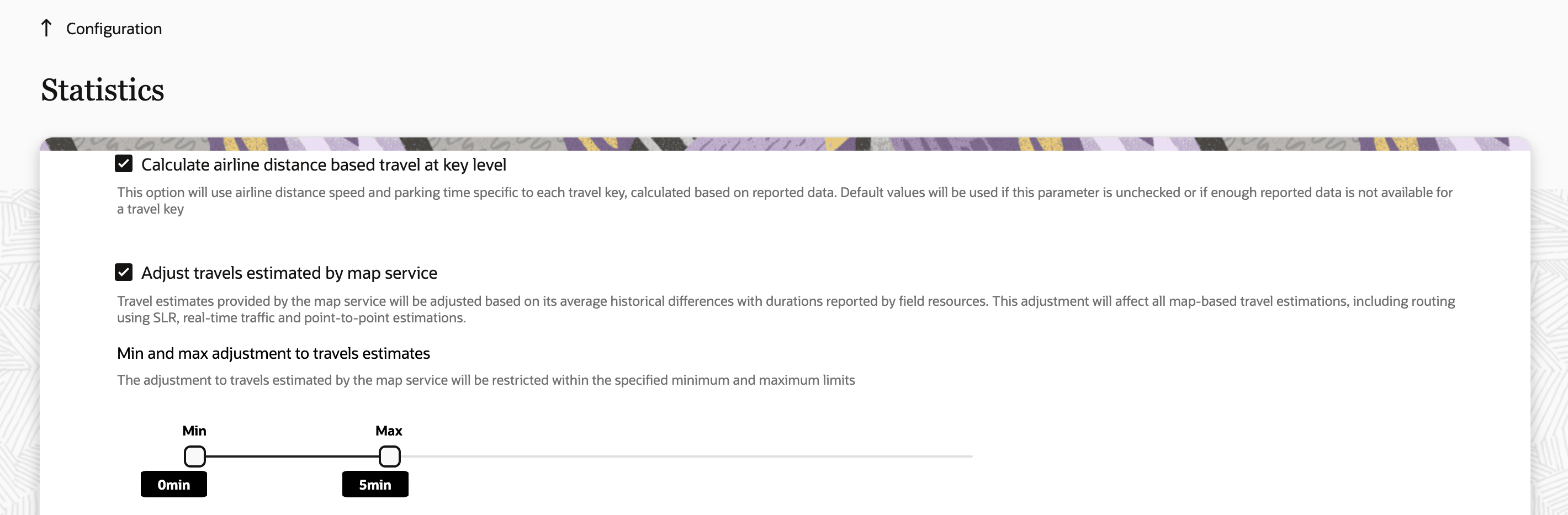The image size is (1568, 515).
Task: Click Min and max adjustment heading
Action: pyautogui.click(x=273, y=353)
